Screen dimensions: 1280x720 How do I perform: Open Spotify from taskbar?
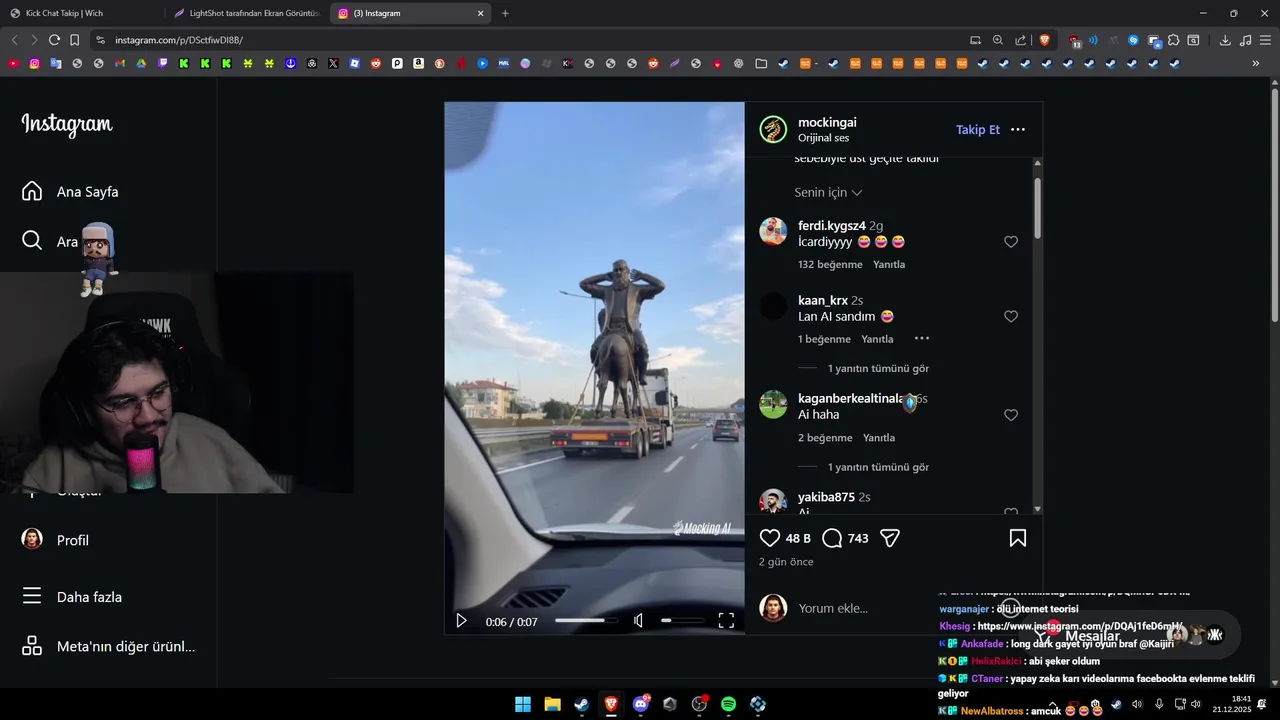coord(728,704)
